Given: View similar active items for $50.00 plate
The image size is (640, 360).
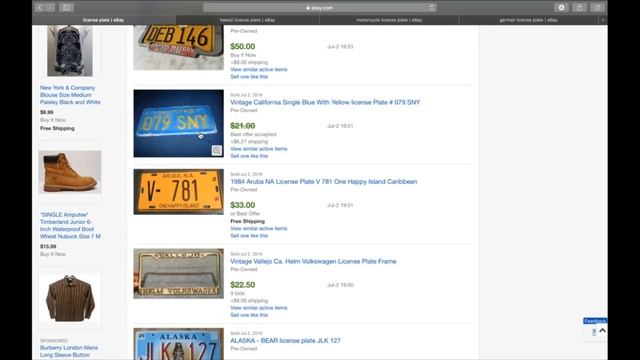Looking at the screenshot, I should [x=259, y=69].
